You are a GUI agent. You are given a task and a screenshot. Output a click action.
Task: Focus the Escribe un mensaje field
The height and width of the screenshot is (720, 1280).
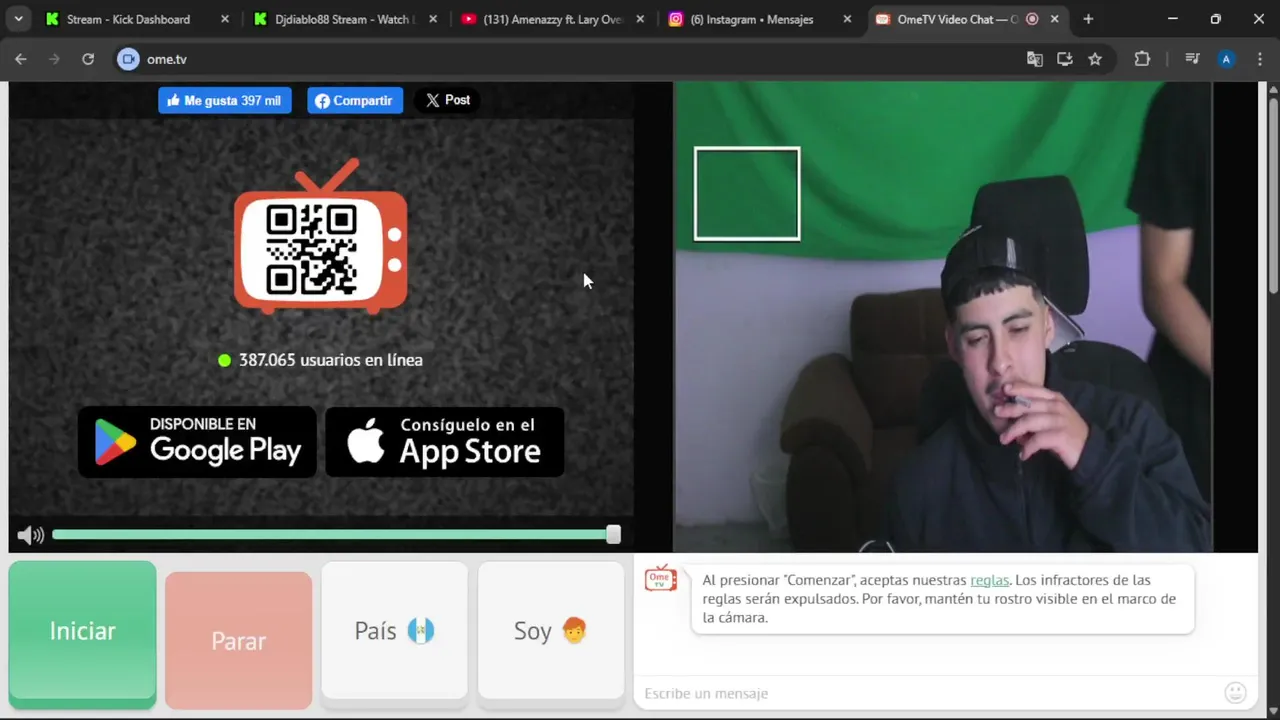(930, 693)
